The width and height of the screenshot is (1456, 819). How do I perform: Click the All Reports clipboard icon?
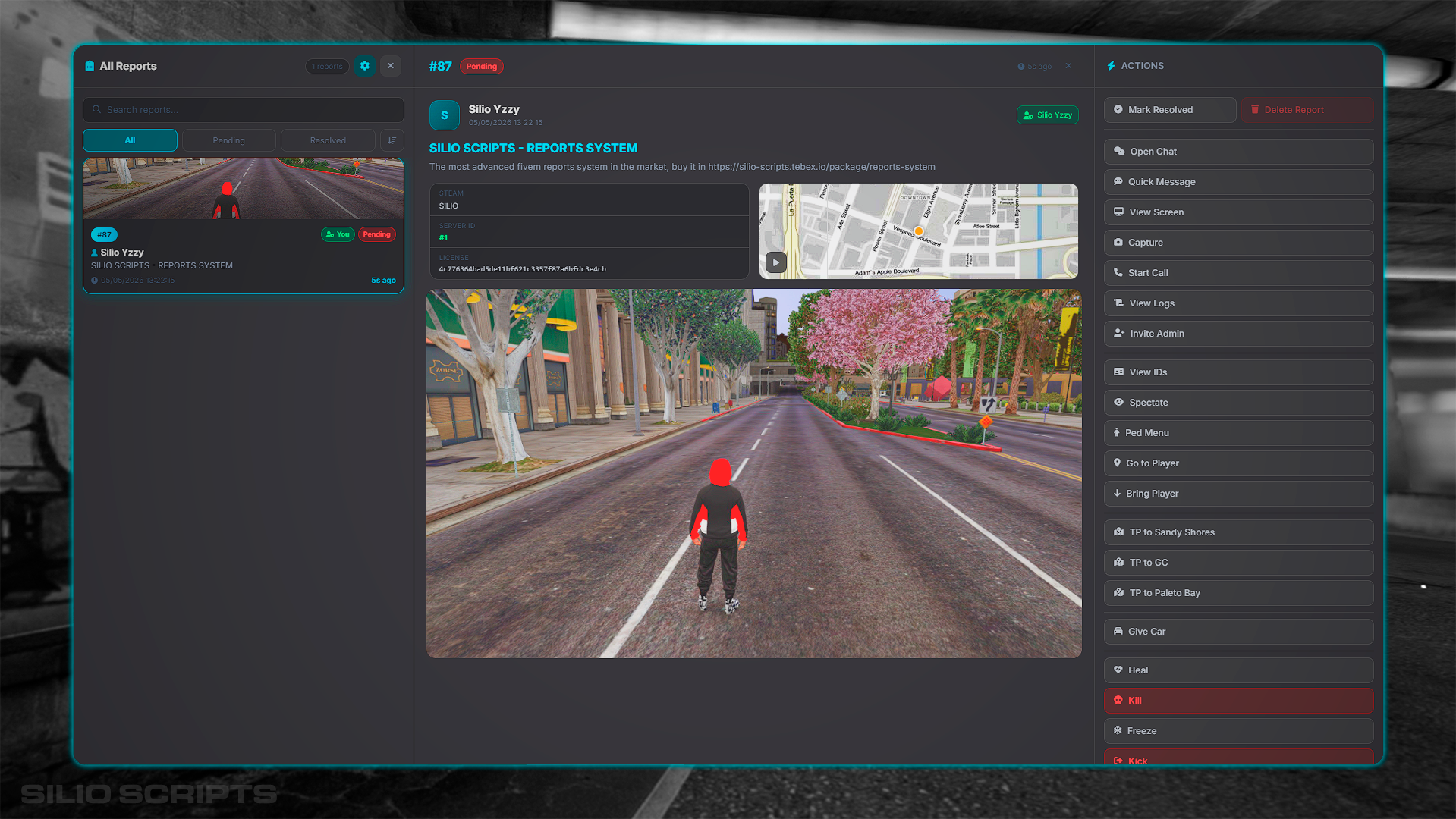coord(90,66)
